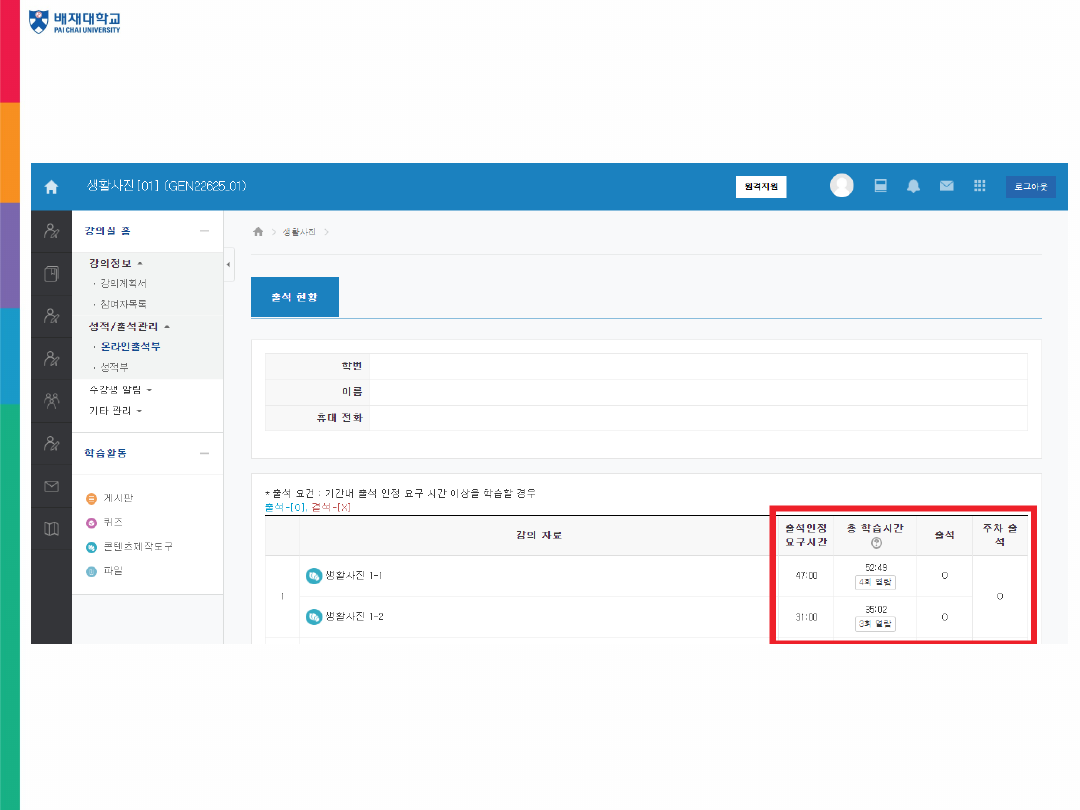
Task: Click the home icon in the blue header
Action: click(51, 187)
